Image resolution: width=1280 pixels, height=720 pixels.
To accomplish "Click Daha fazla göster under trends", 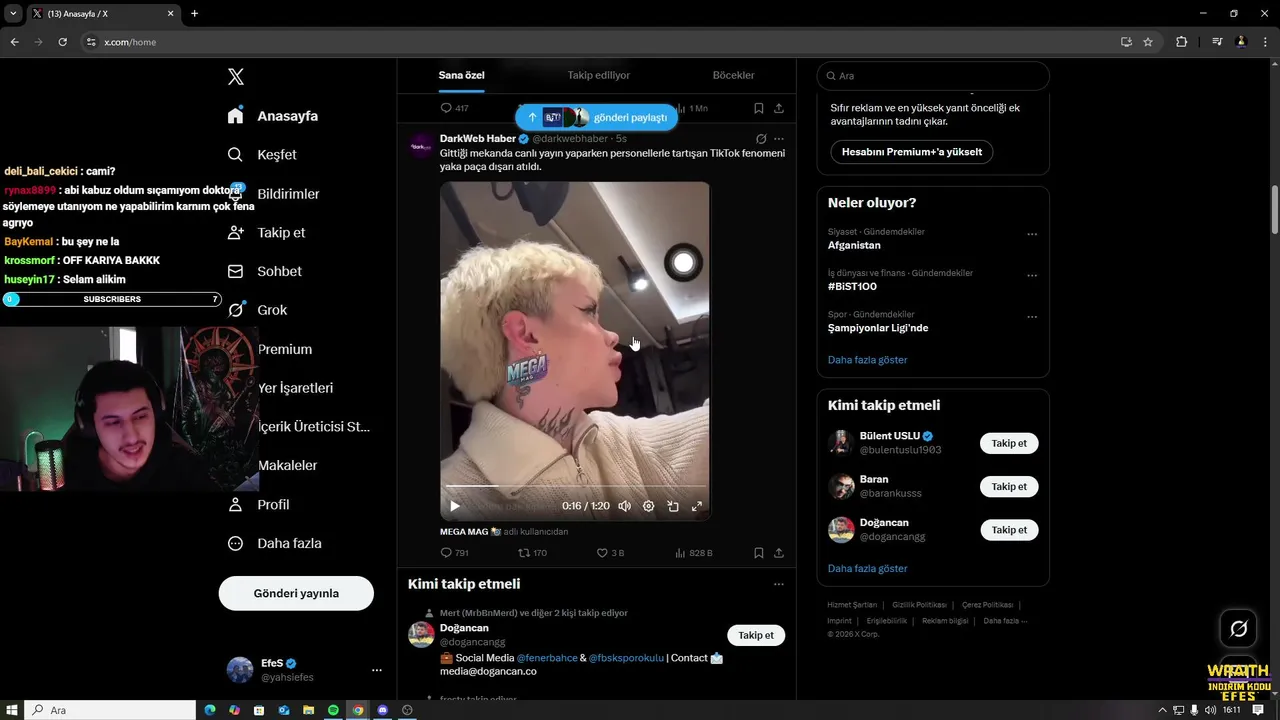I will tap(867, 360).
